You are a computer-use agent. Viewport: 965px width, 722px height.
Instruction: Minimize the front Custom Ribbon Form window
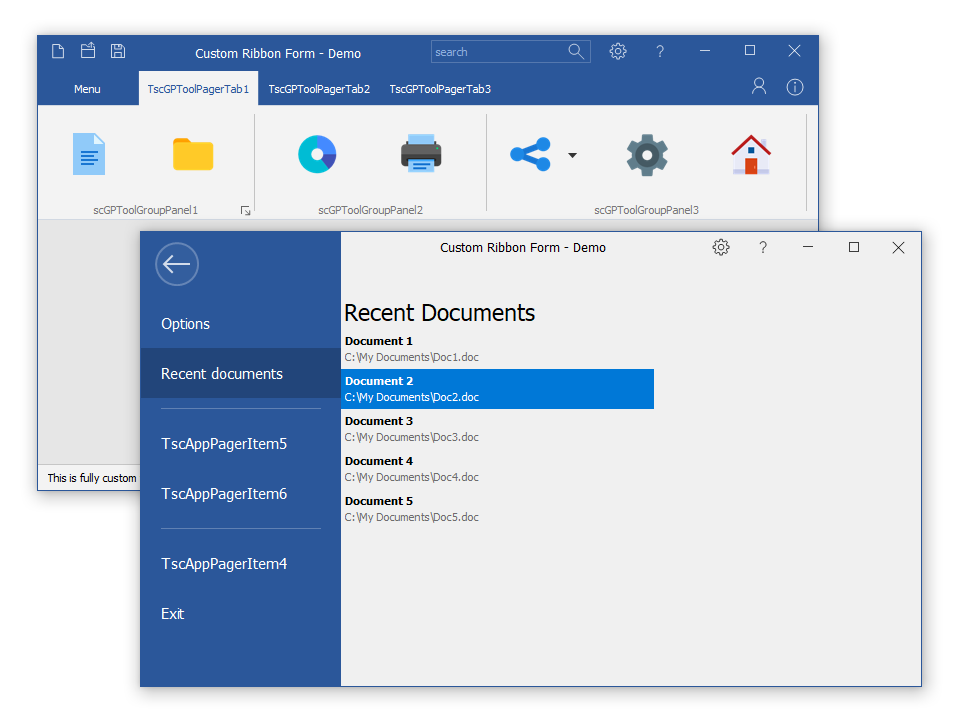pos(808,247)
